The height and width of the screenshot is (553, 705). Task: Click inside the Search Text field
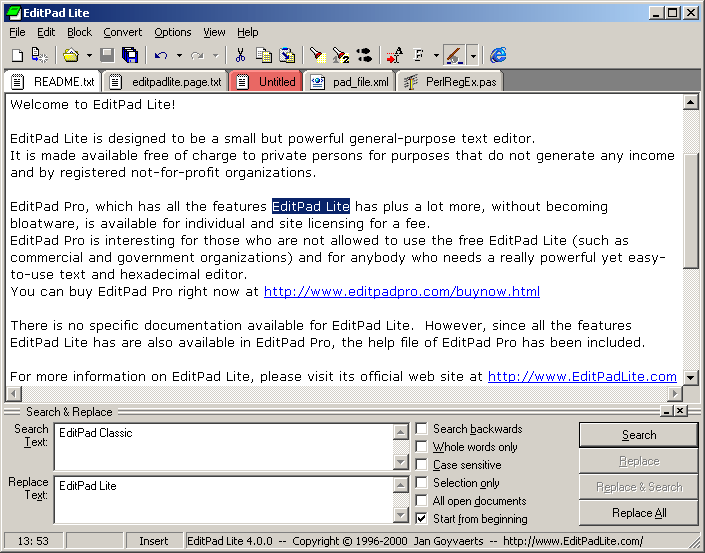coord(224,447)
